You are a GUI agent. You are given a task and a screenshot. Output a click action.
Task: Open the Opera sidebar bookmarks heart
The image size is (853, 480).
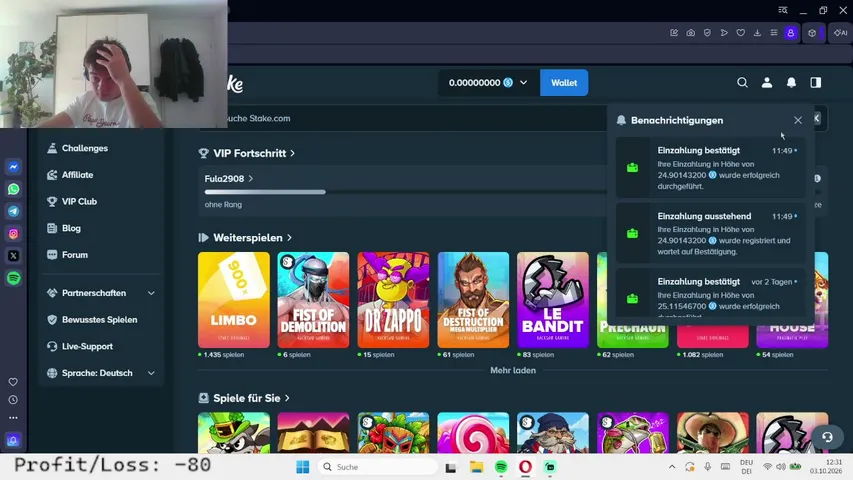click(x=13, y=382)
